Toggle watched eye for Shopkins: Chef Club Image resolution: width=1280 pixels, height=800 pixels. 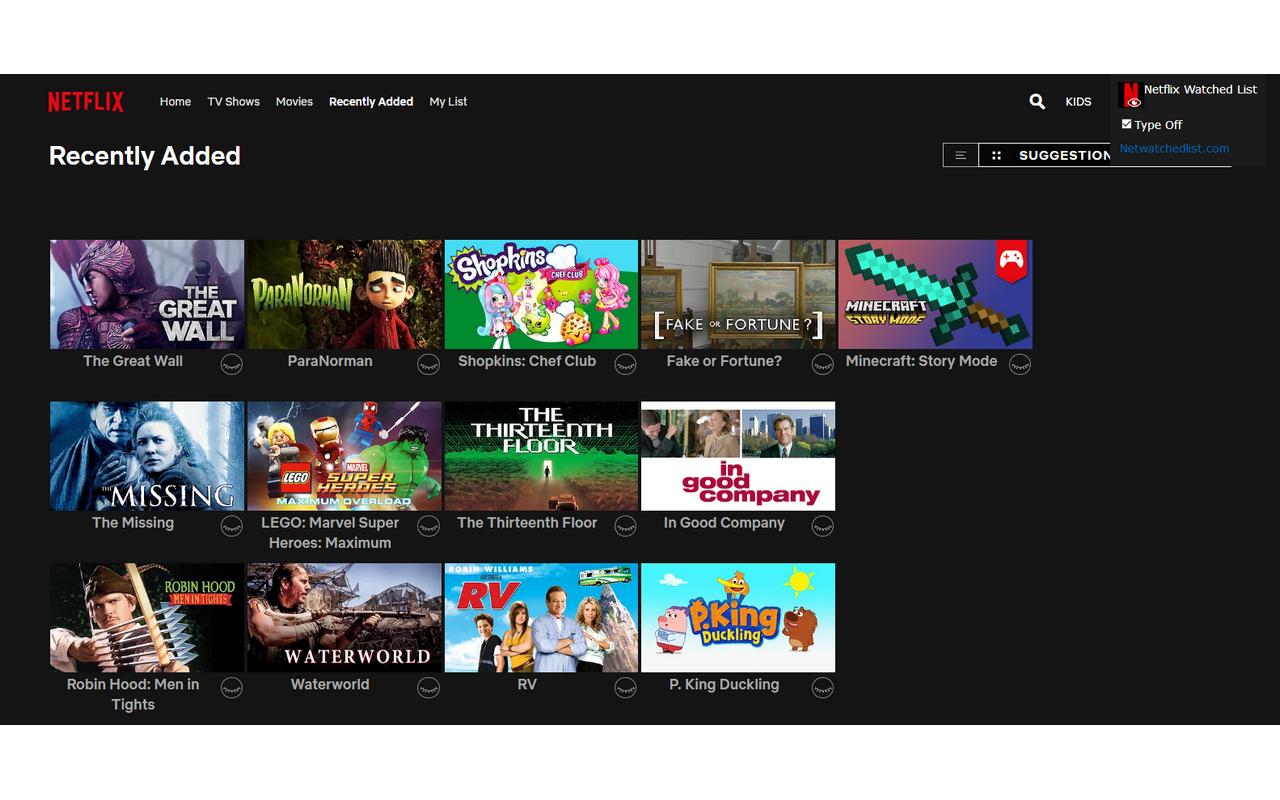[x=626, y=364]
